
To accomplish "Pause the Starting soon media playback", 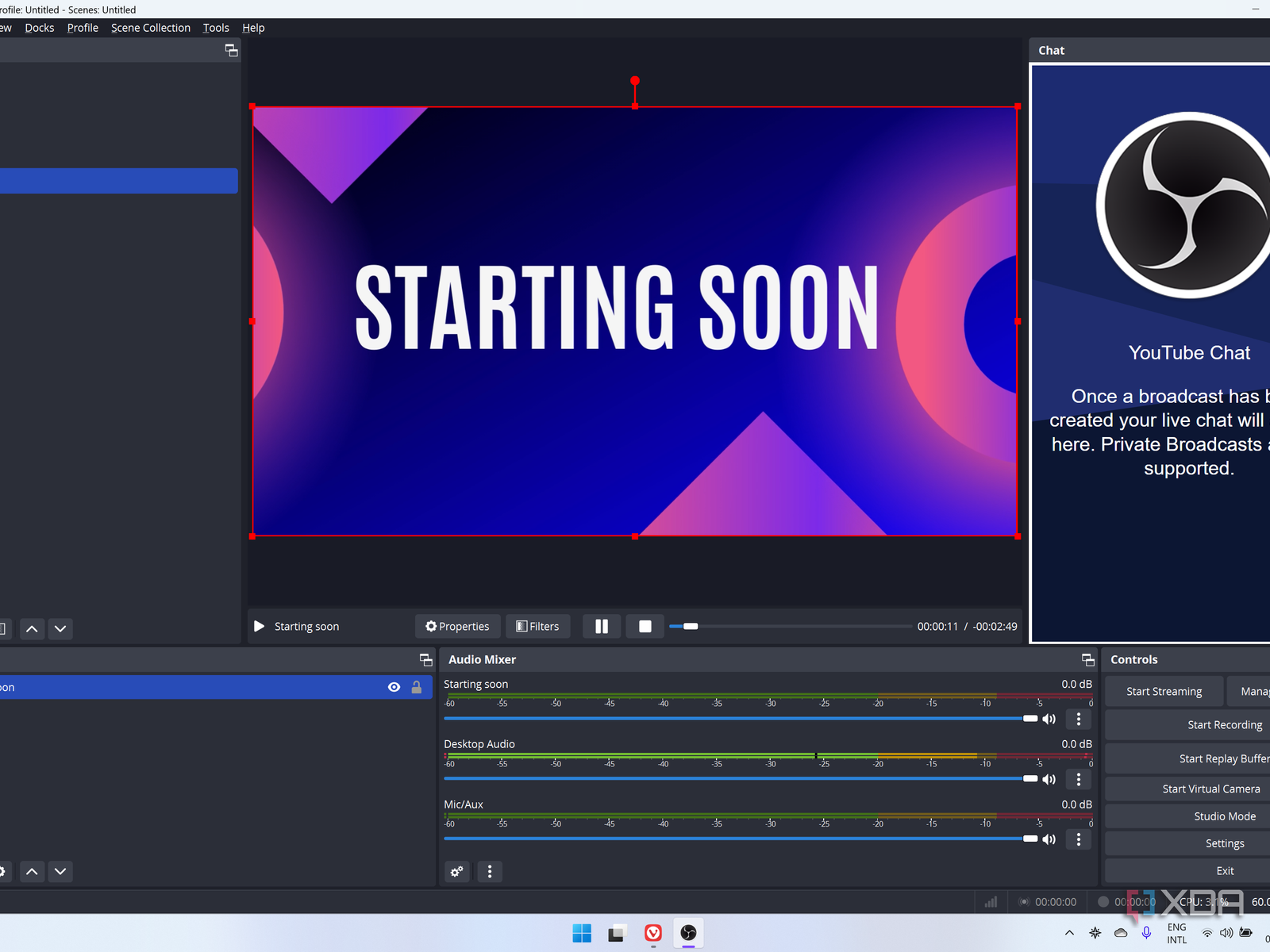I will coord(602,627).
